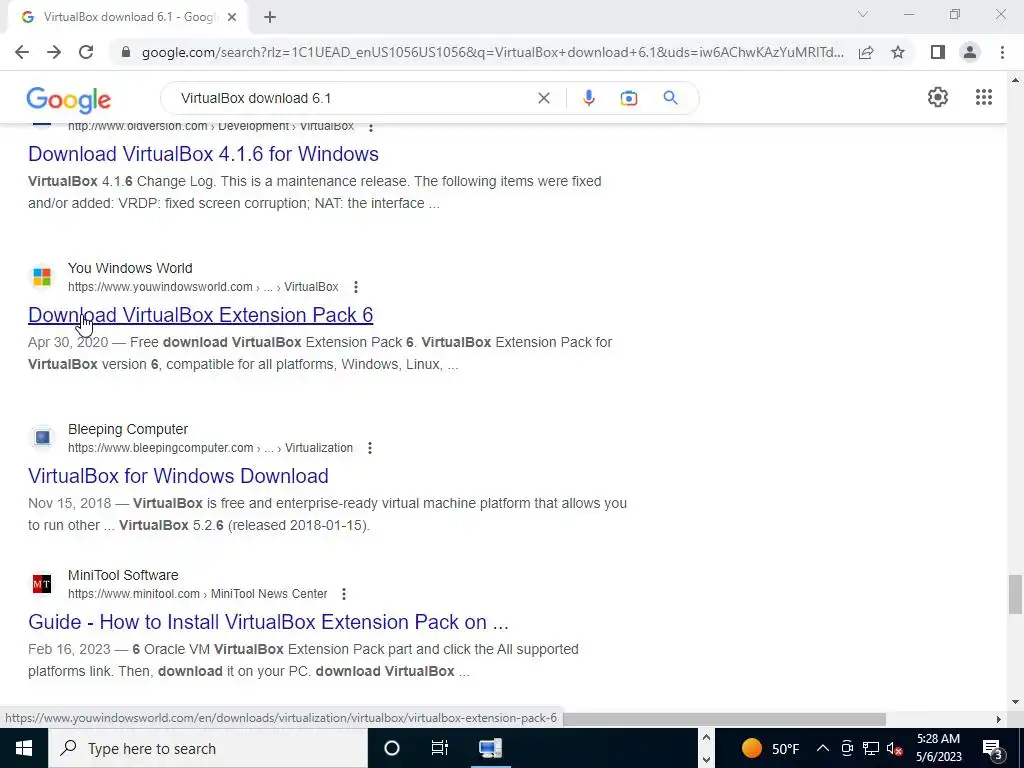Open network status tray icon

coord(871,748)
